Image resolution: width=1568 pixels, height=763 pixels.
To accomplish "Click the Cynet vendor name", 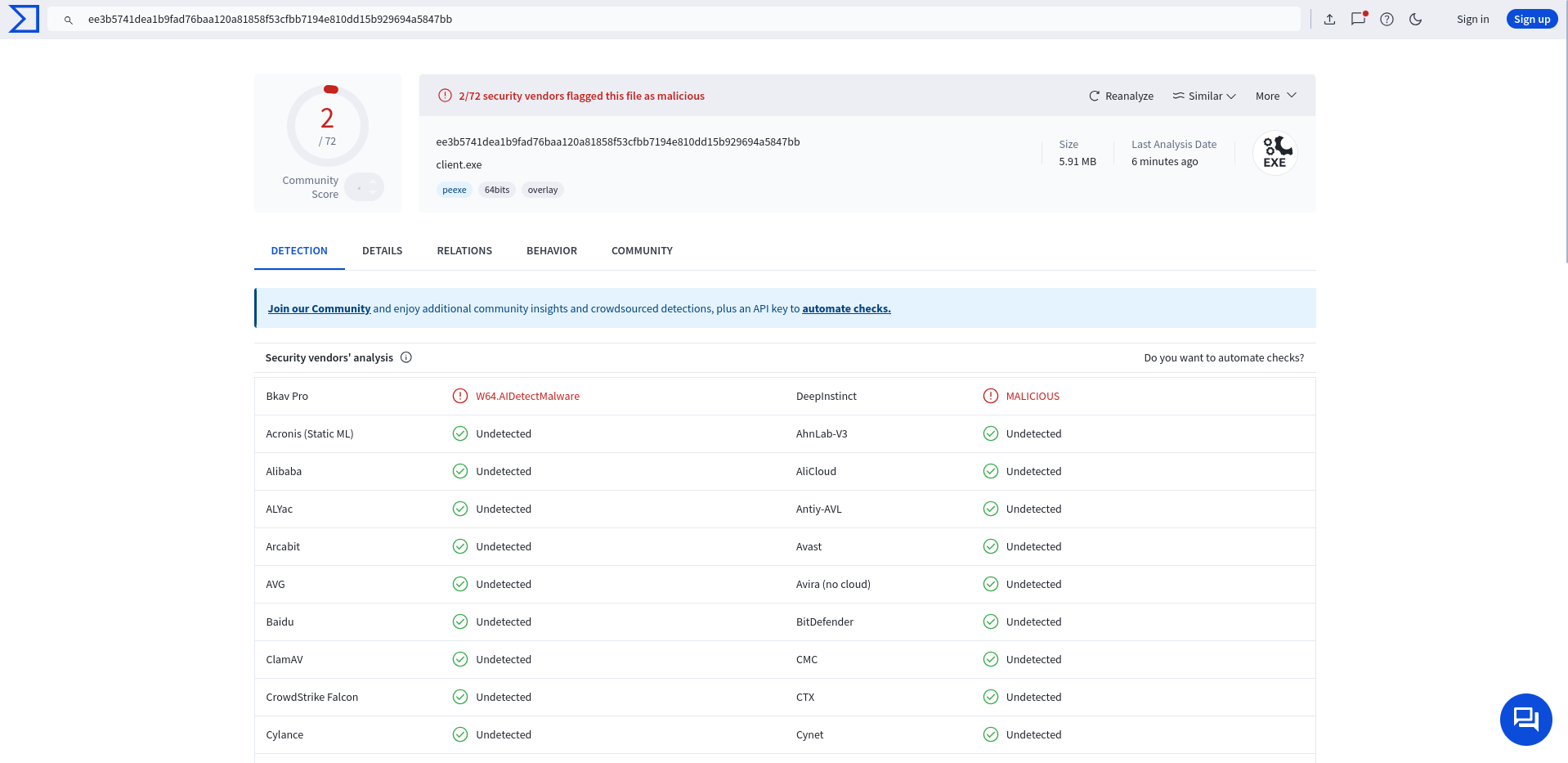I will [x=809, y=734].
